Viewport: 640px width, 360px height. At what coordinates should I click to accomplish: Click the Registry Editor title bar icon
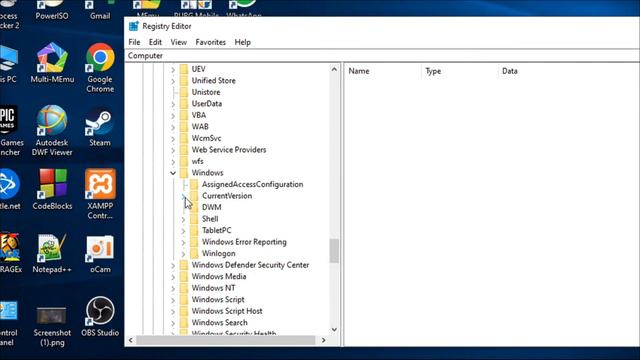(x=133, y=26)
